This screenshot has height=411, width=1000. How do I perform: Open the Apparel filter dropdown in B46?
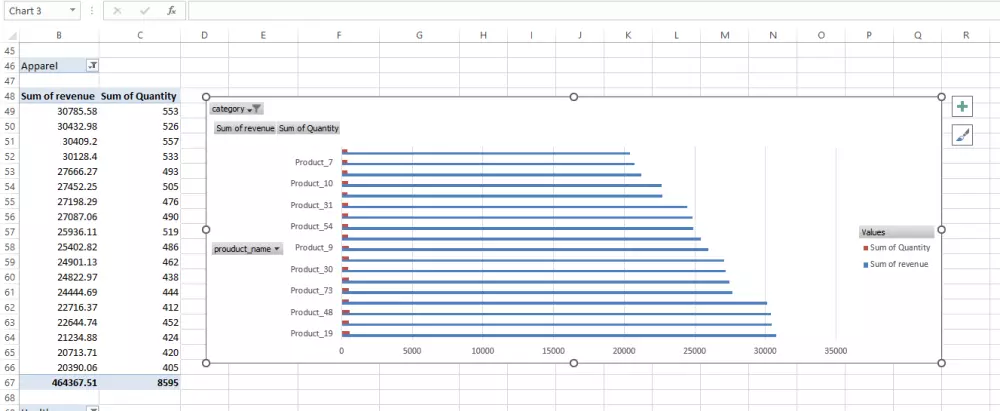(x=92, y=66)
